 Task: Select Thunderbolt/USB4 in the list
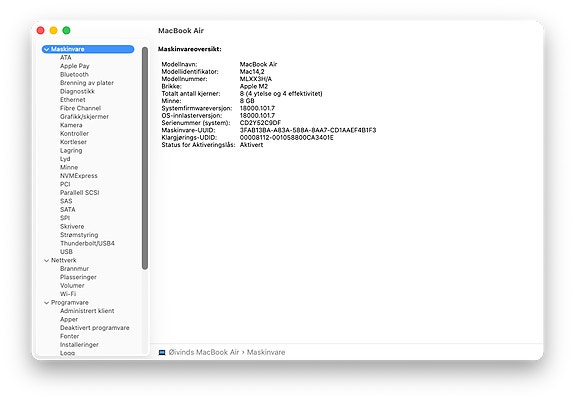click(x=87, y=243)
